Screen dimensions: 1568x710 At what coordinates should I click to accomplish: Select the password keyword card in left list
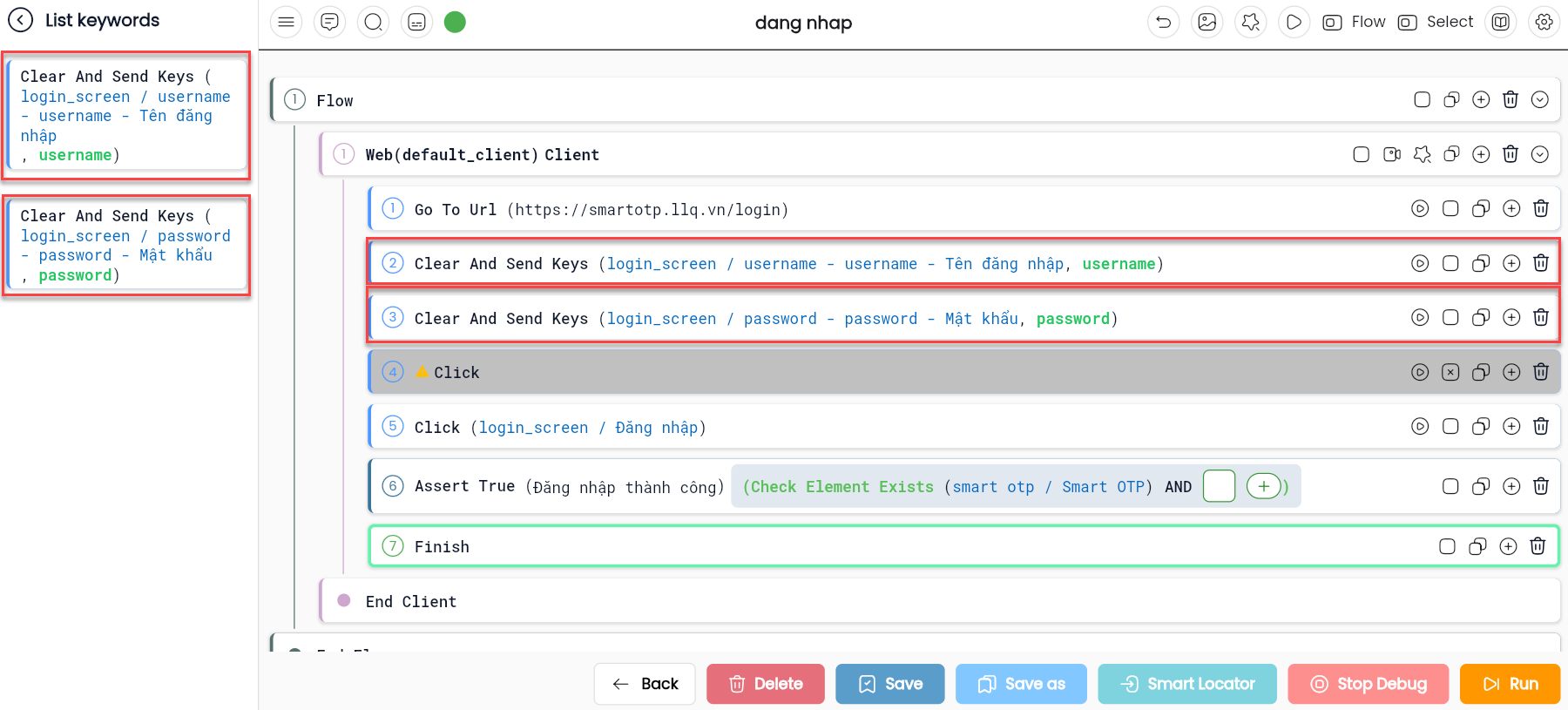(x=127, y=245)
